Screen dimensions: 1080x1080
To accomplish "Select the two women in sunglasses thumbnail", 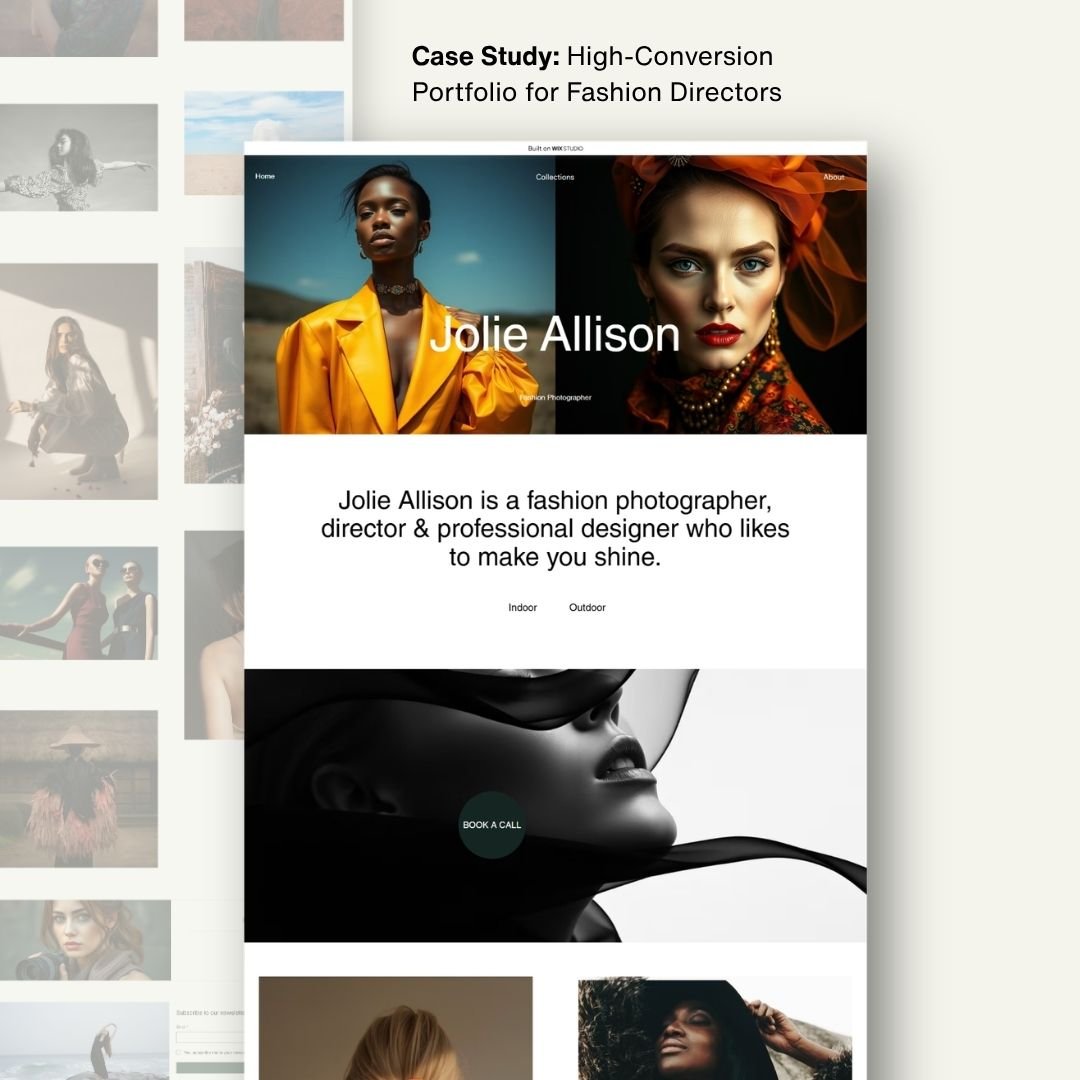I will point(78,602).
